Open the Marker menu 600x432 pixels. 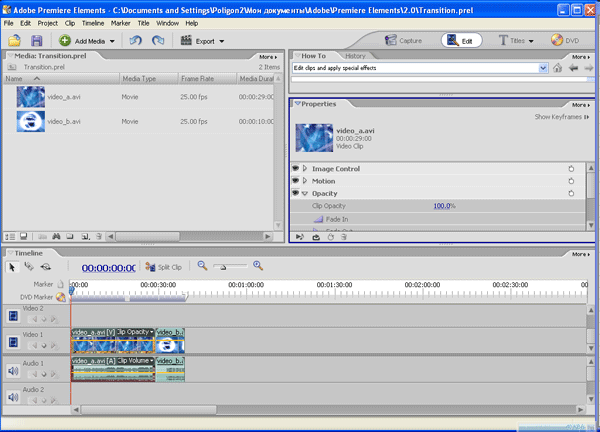point(121,23)
